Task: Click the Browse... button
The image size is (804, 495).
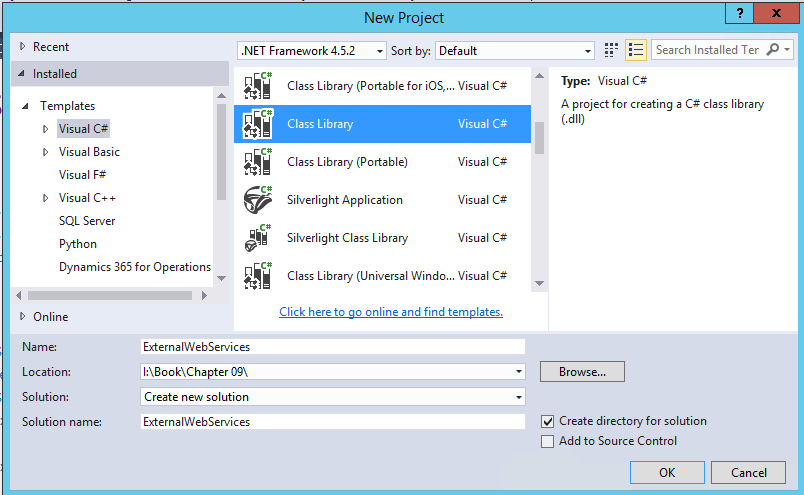Action: pyautogui.click(x=582, y=372)
